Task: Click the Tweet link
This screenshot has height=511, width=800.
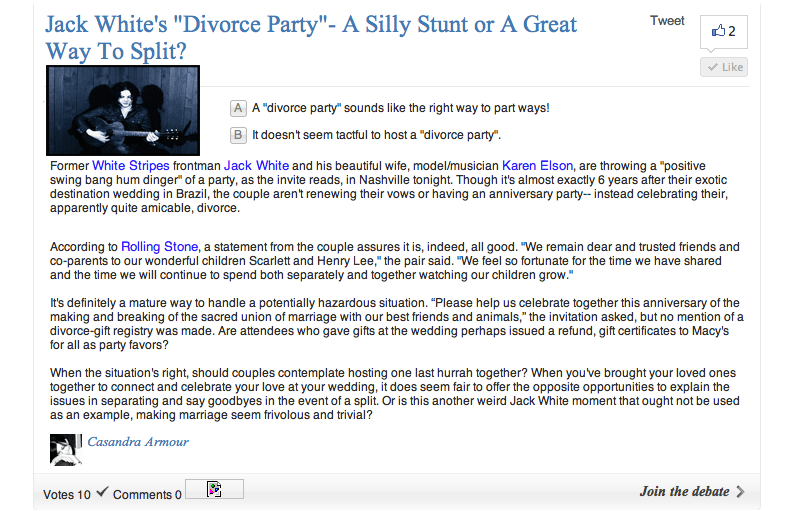Action: [667, 21]
